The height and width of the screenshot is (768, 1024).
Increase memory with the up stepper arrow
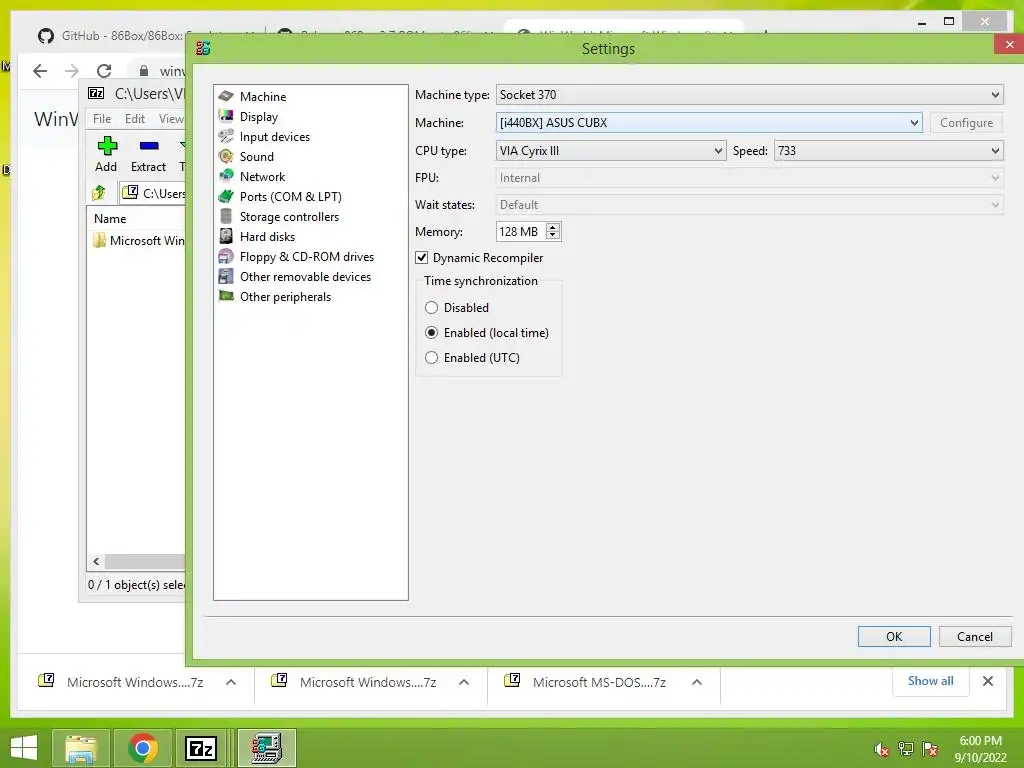[x=553, y=227]
